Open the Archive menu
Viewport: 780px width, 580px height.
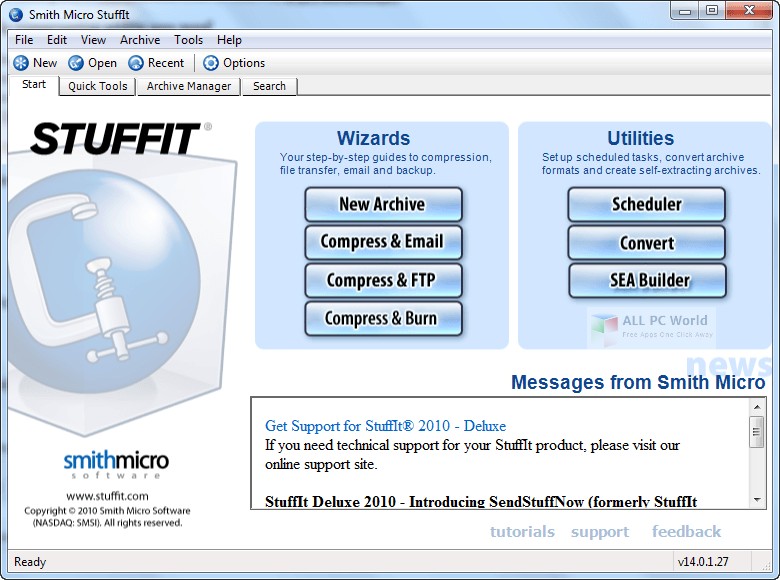click(140, 40)
